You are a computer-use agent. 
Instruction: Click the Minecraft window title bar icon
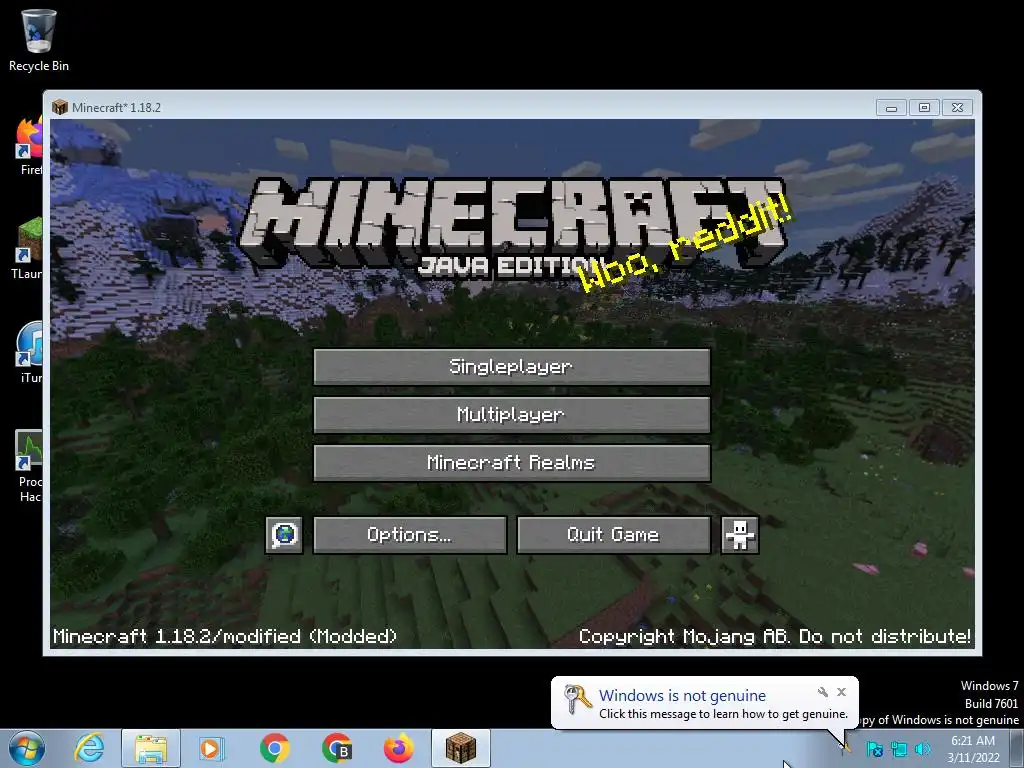pos(60,107)
